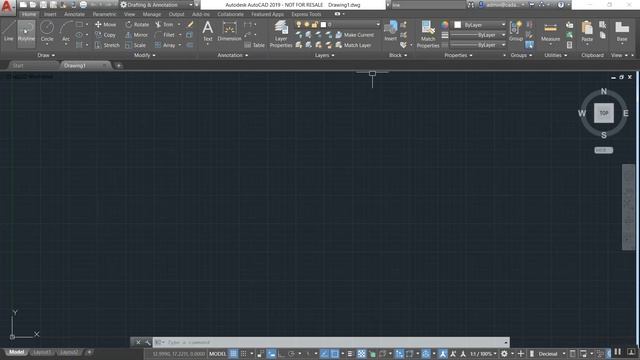
Task: Click the navigation bar on right edge
Action: (x=628, y=207)
